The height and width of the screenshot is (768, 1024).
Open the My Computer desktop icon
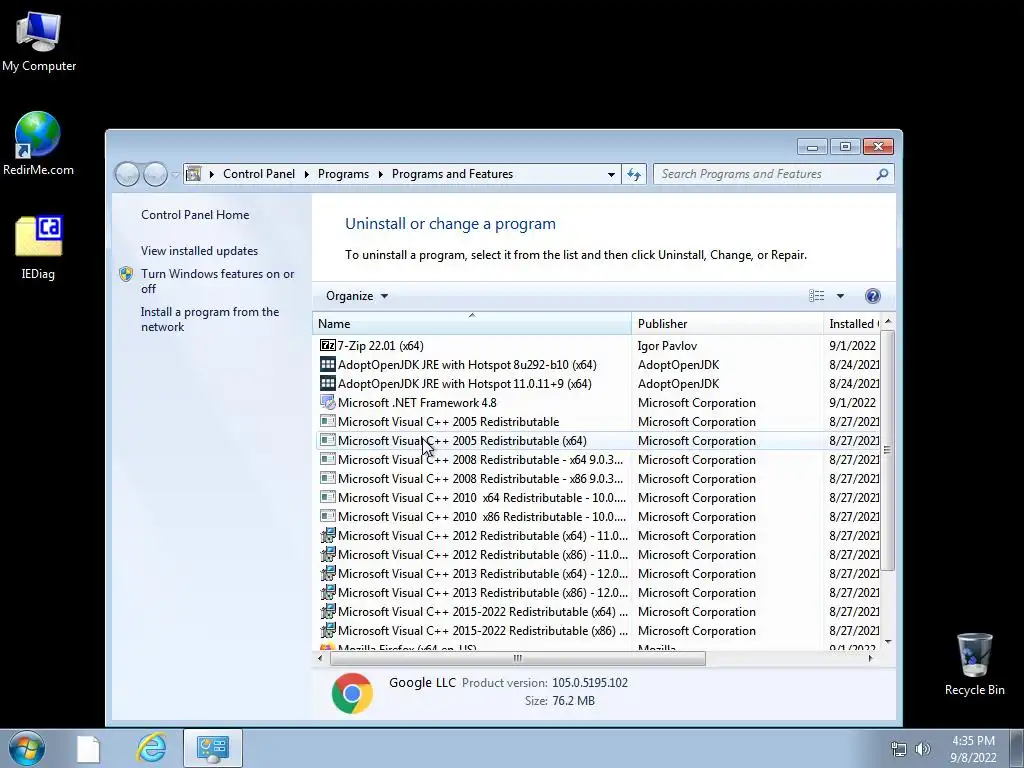(39, 42)
